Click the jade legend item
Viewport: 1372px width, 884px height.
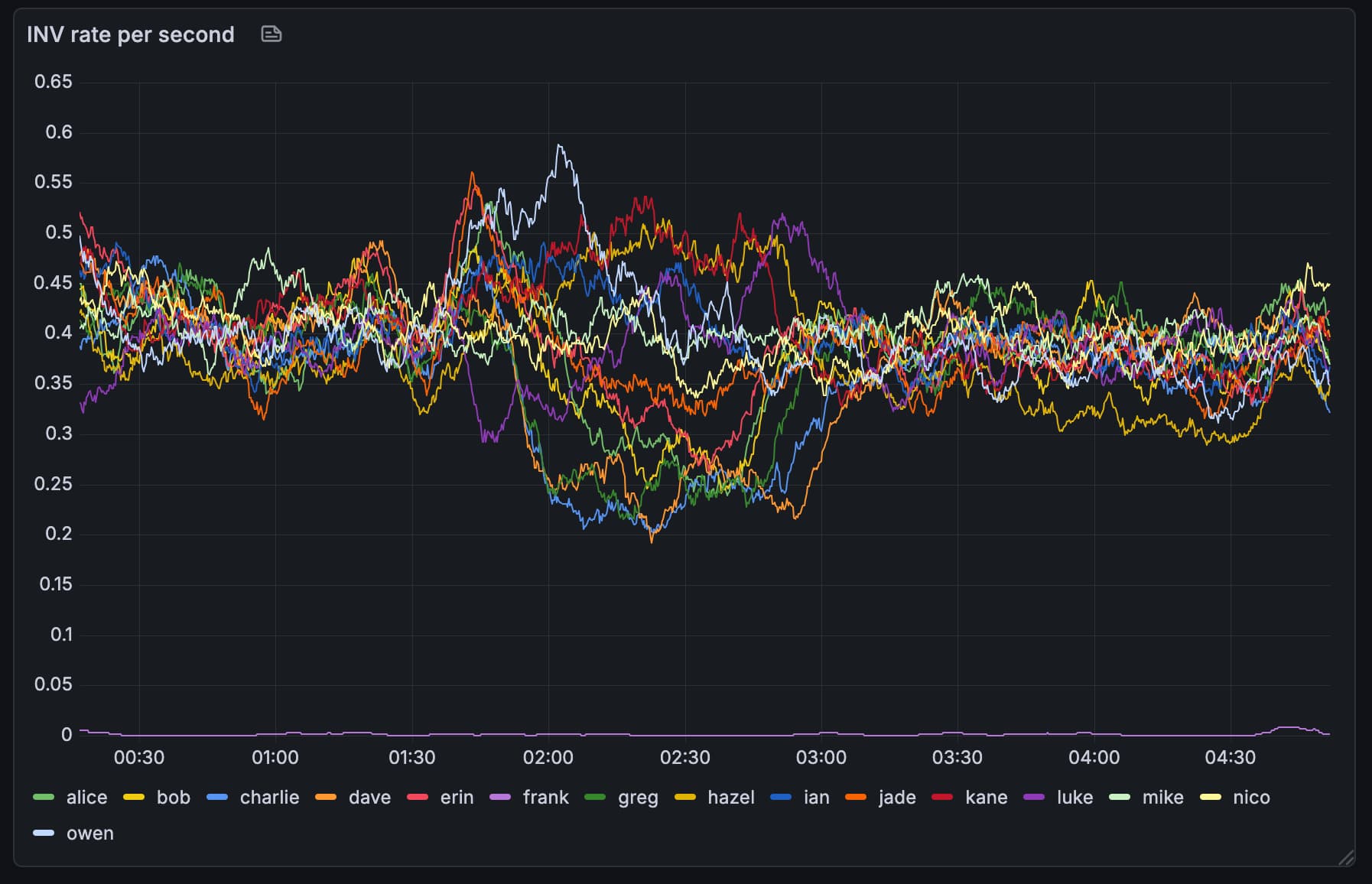[x=897, y=798]
